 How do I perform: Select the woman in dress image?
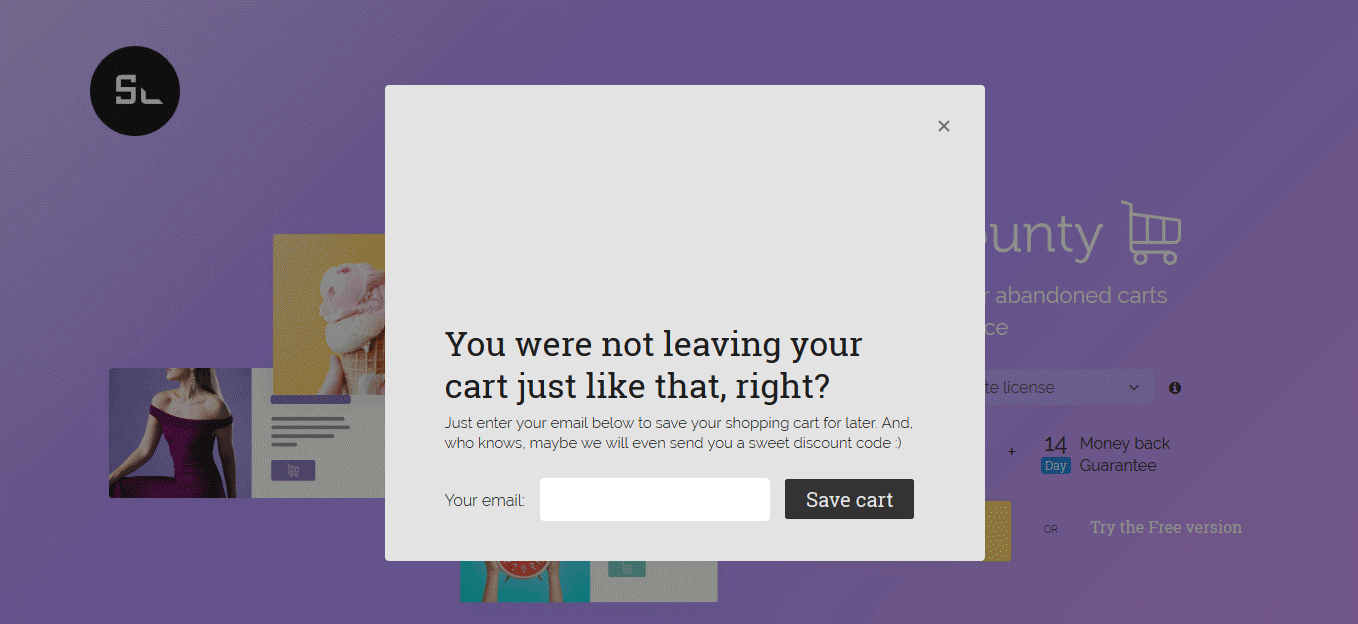coord(180,432)
